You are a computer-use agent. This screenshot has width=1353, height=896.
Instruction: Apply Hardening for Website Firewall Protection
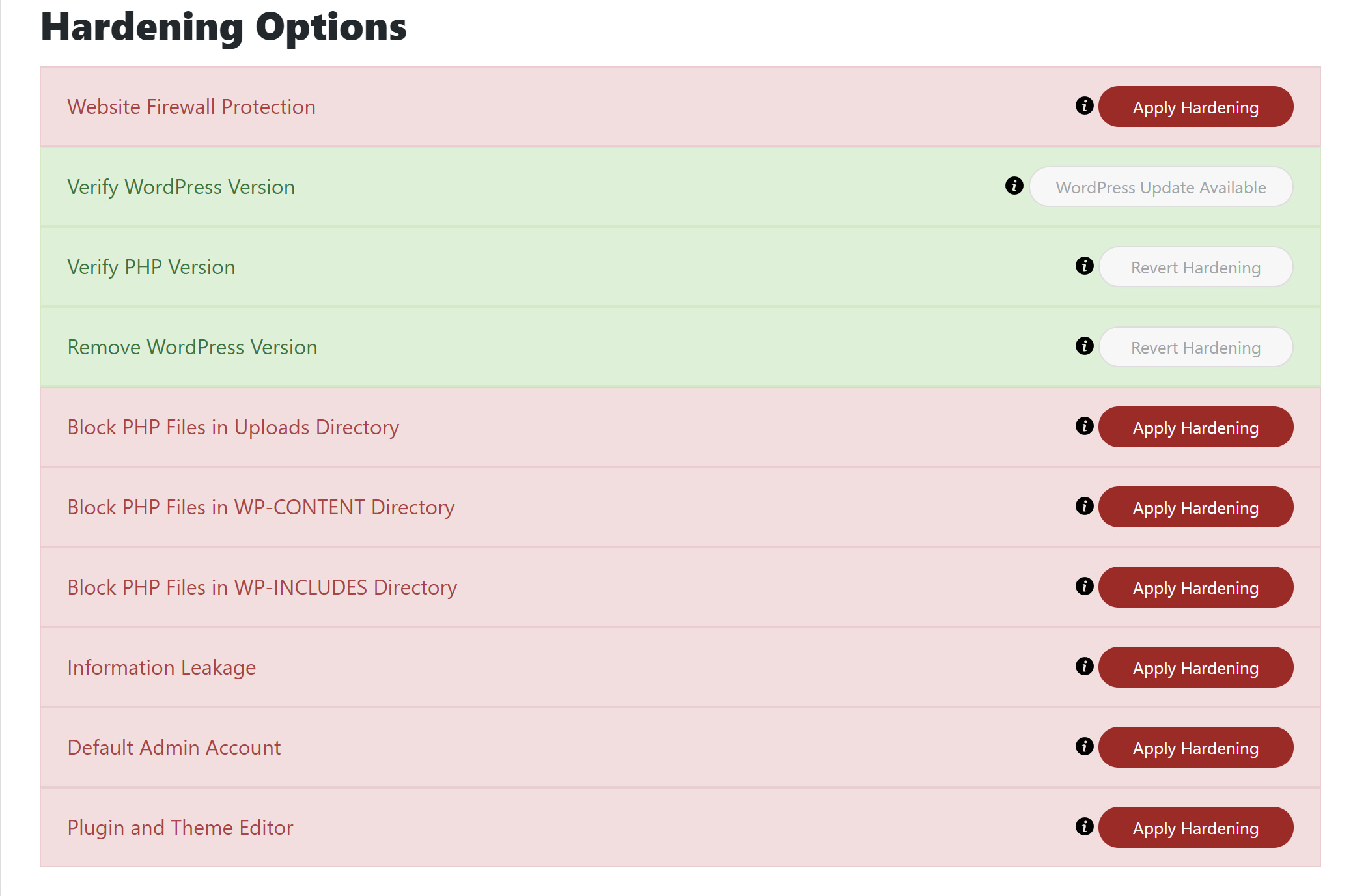[x=1195, y=106]
